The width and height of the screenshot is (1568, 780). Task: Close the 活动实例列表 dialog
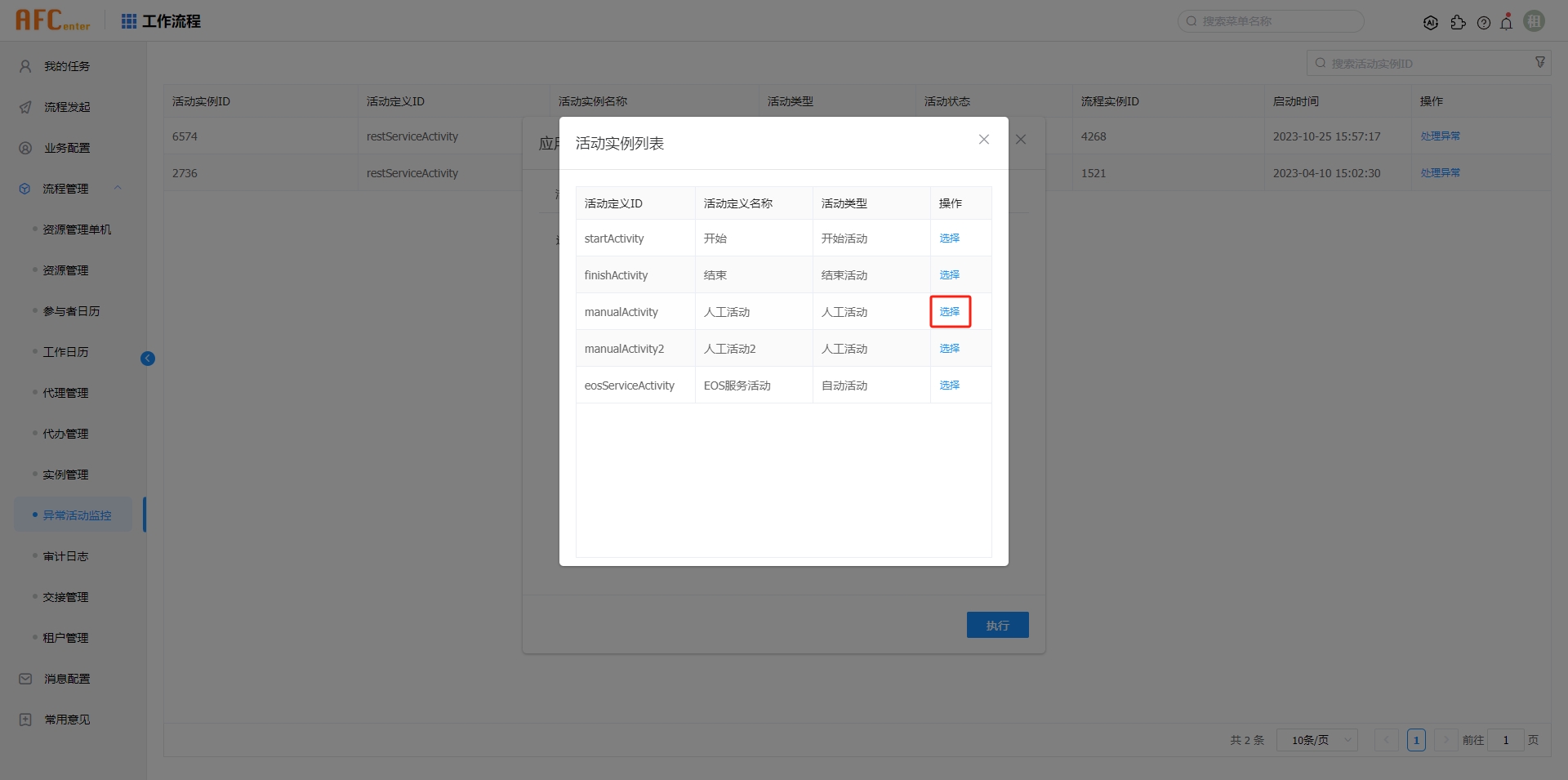click(x=983, y=140)
